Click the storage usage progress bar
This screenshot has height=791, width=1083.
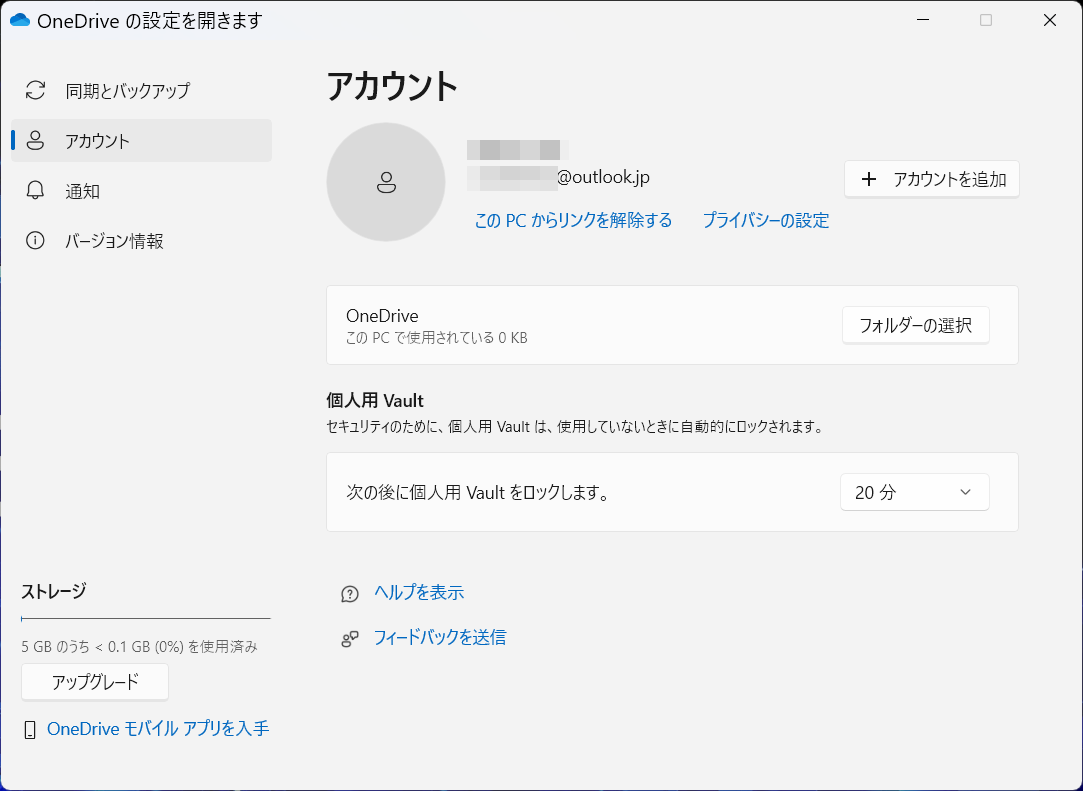[146, 618]
